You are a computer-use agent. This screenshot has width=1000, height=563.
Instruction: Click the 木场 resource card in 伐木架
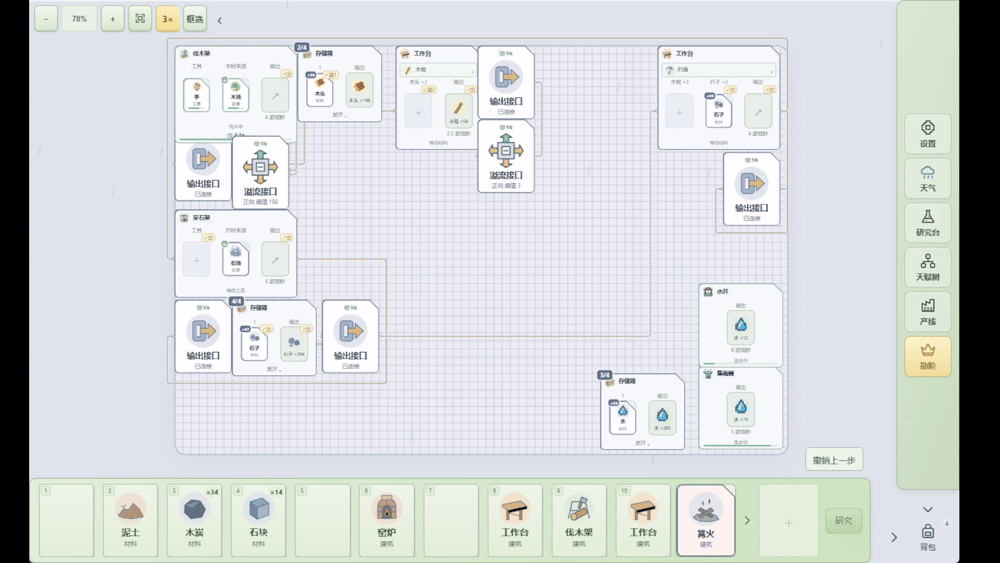pos(235,95)
